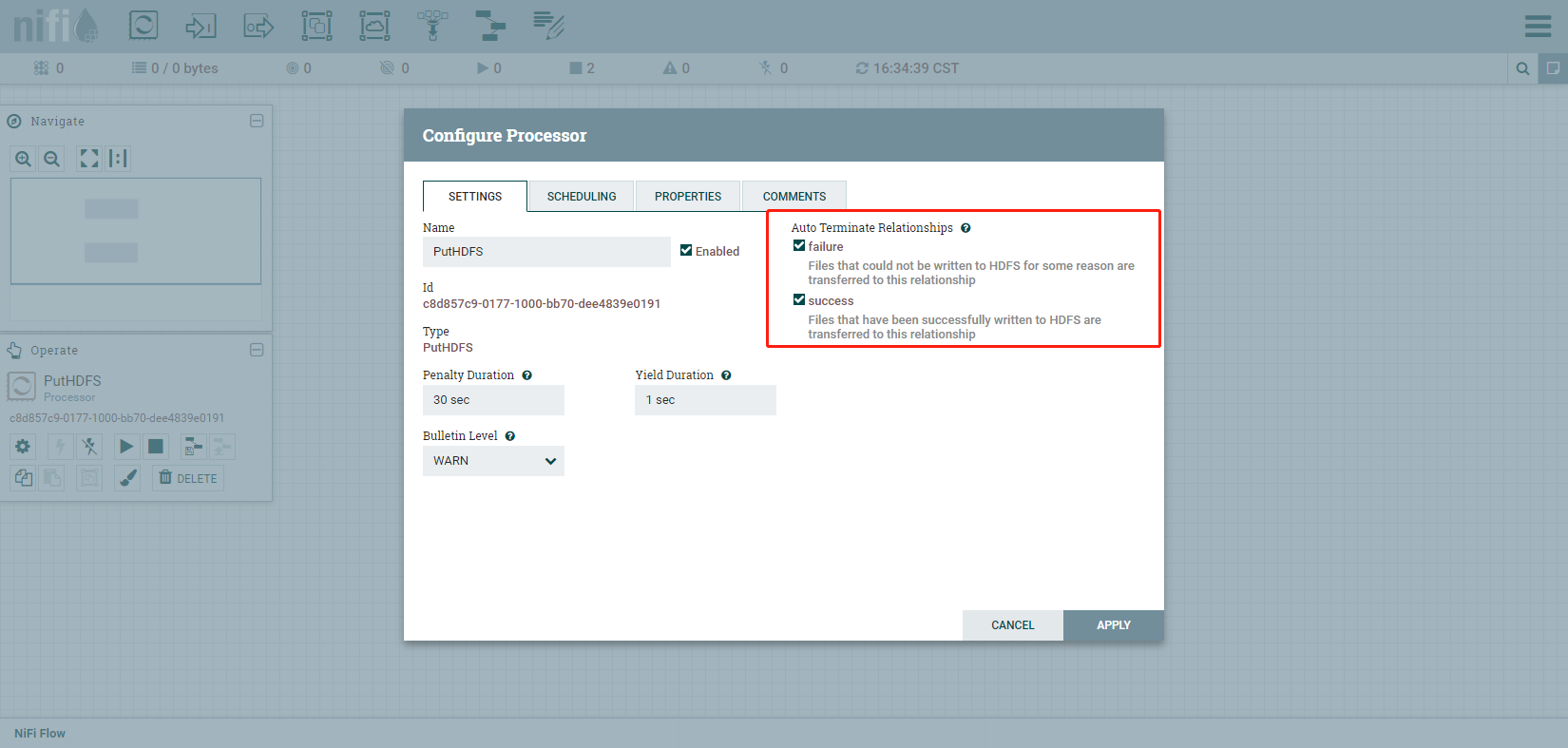The image size is (1568, 748).
Task: Switch to the PROPERTIES tab
Action: tap(688, 196)
